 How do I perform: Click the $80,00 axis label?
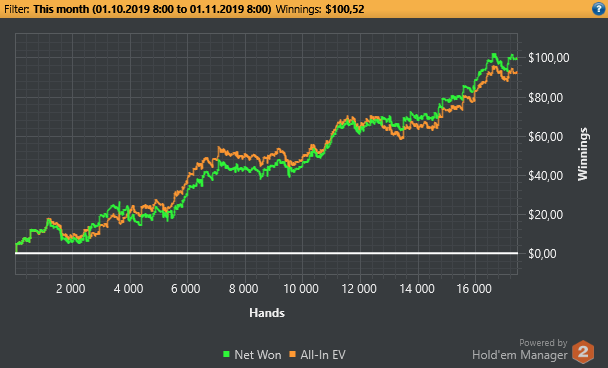coord(546,97)
